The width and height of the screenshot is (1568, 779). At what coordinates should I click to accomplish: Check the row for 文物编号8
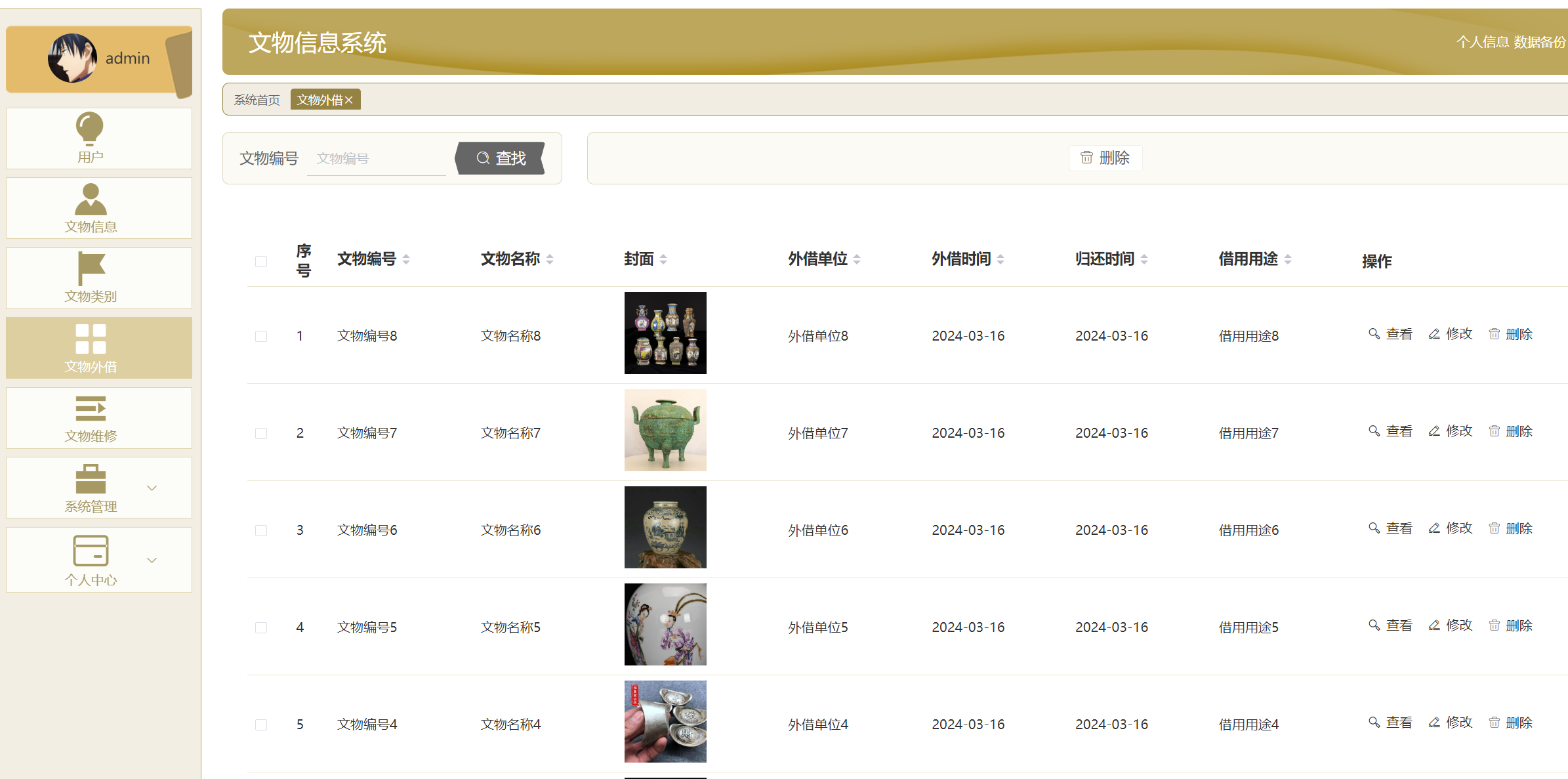point(261,336)
